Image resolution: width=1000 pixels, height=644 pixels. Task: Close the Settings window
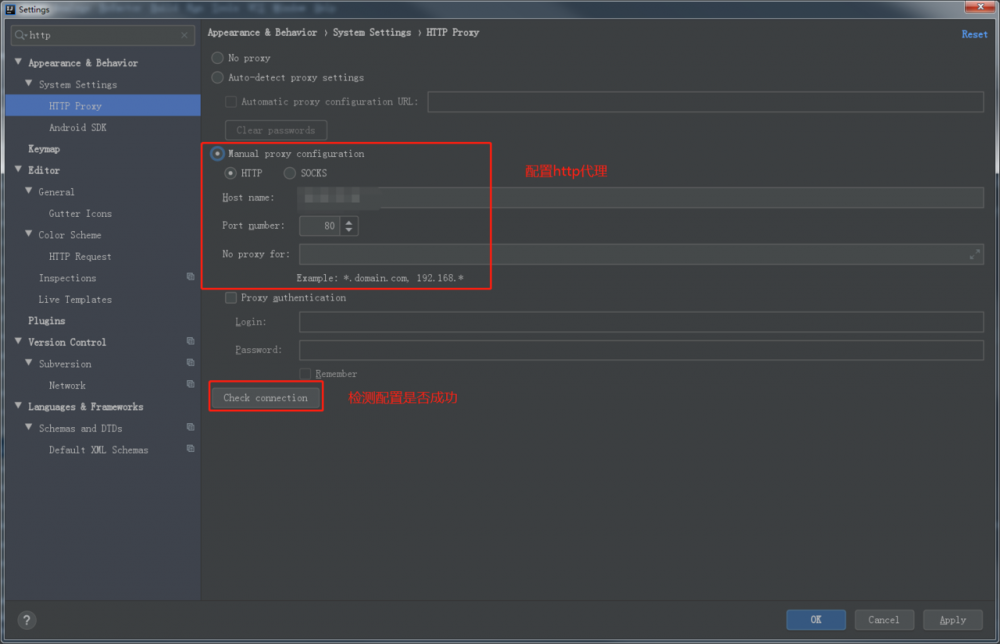click(981, 7)
